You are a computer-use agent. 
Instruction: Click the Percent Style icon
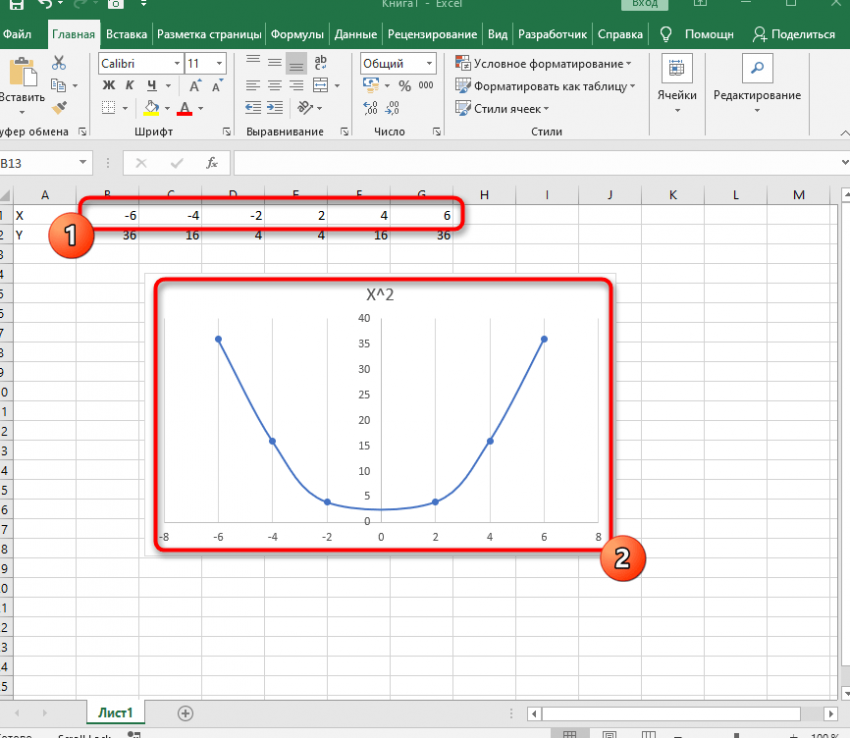tap(404, 86)
